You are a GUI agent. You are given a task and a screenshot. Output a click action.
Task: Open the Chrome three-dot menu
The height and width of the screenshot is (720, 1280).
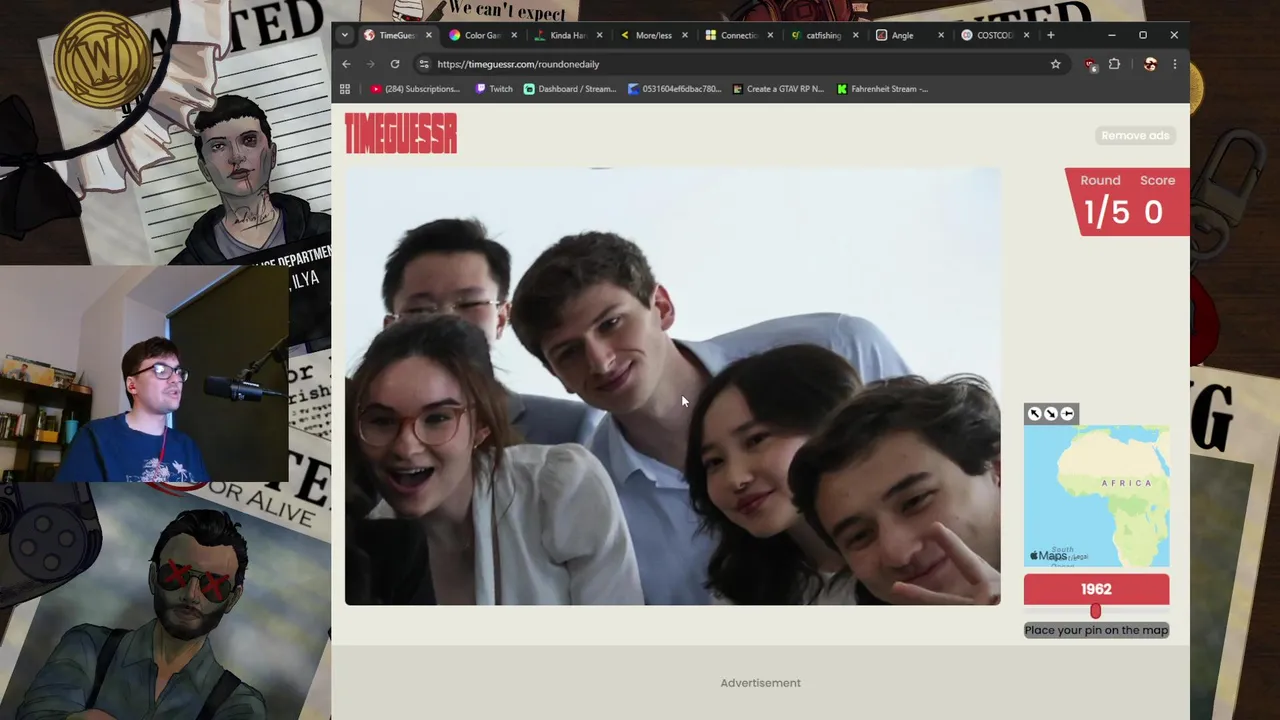point(1174,64)
